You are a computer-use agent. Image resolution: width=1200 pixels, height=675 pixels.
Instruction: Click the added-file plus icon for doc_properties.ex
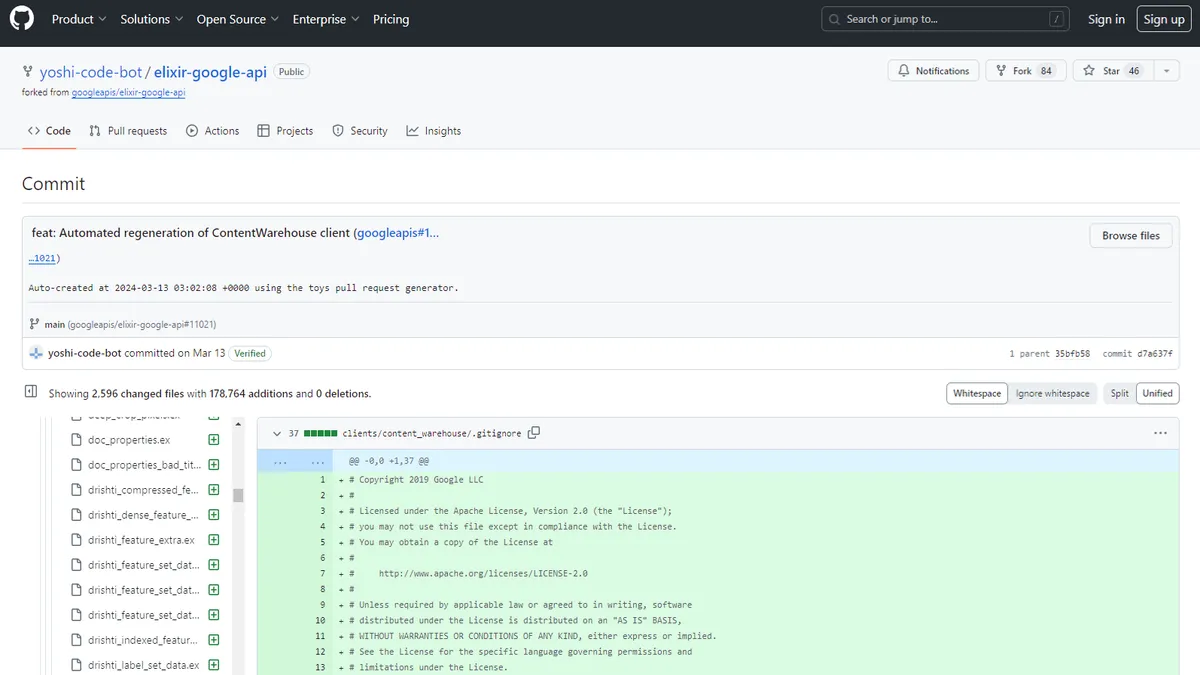(x=214, y=440)
